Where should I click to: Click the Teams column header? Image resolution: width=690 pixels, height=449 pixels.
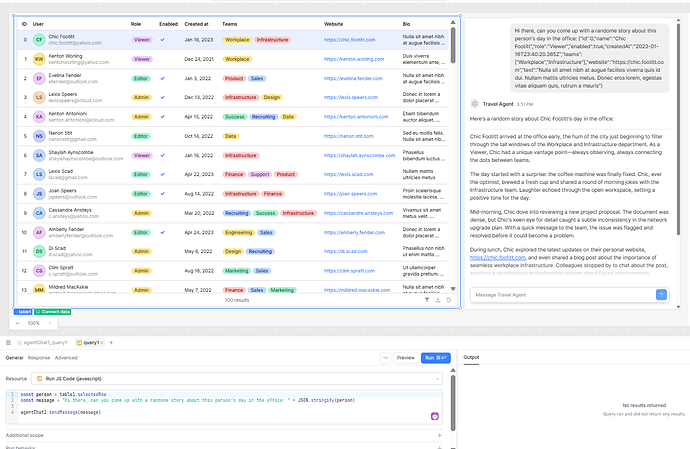[229, 24]
